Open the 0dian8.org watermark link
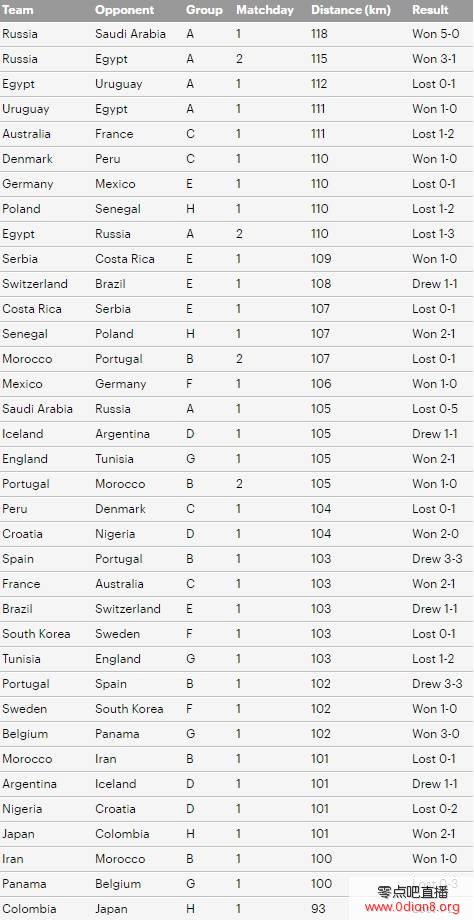The image size is (474, 920). (412, 908)
